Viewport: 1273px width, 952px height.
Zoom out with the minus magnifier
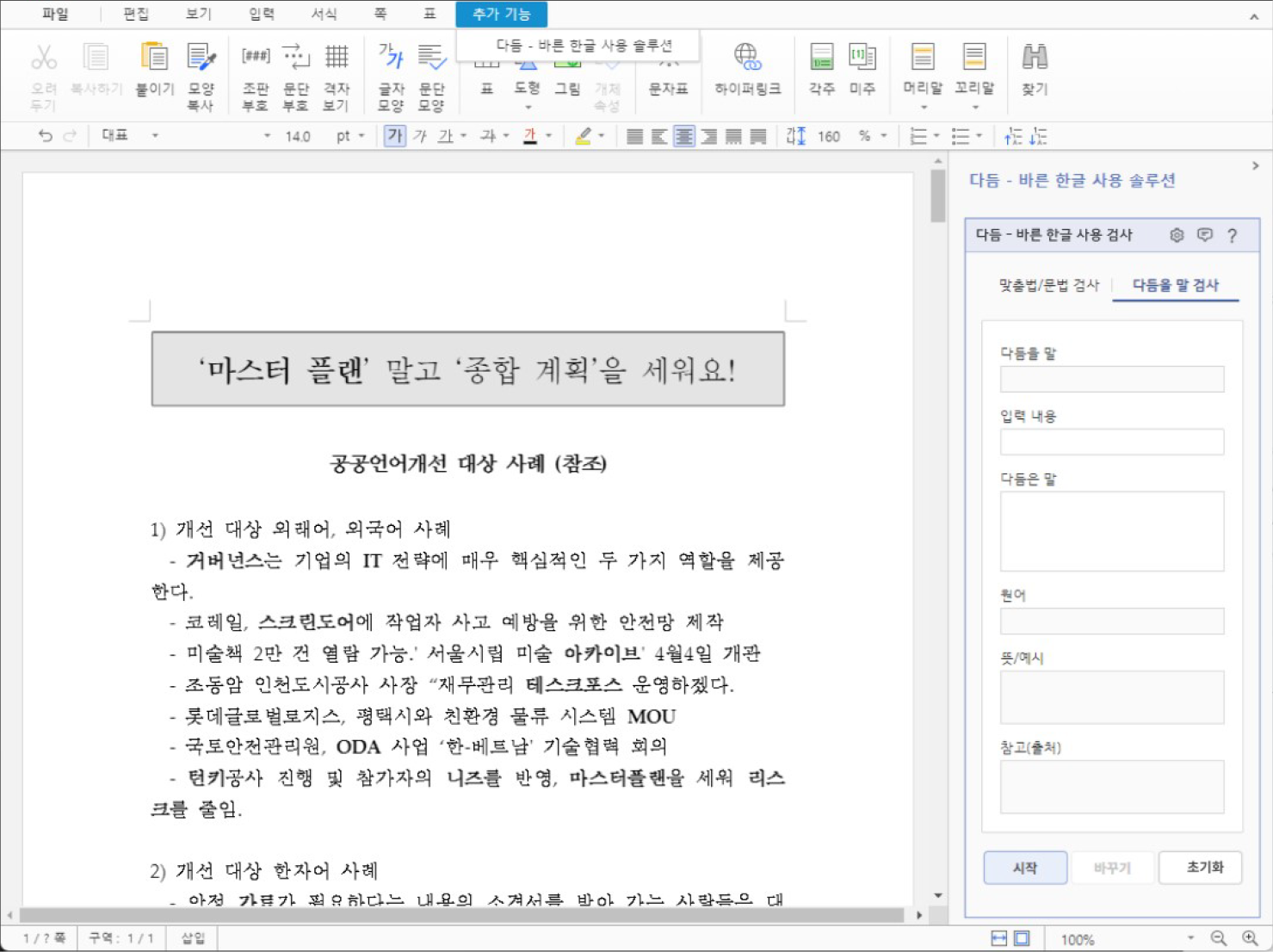pyautogui.click(x=1218, y=938)
